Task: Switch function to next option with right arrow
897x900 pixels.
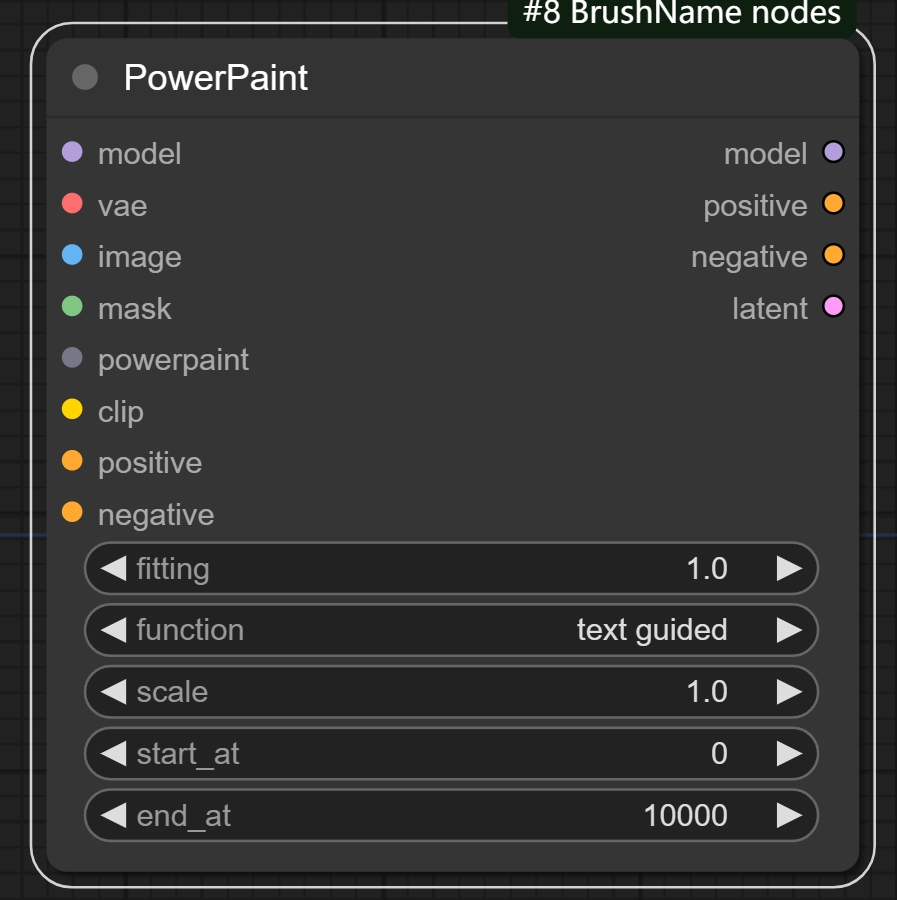Action: pyautogui.click(x=789, y=630)
